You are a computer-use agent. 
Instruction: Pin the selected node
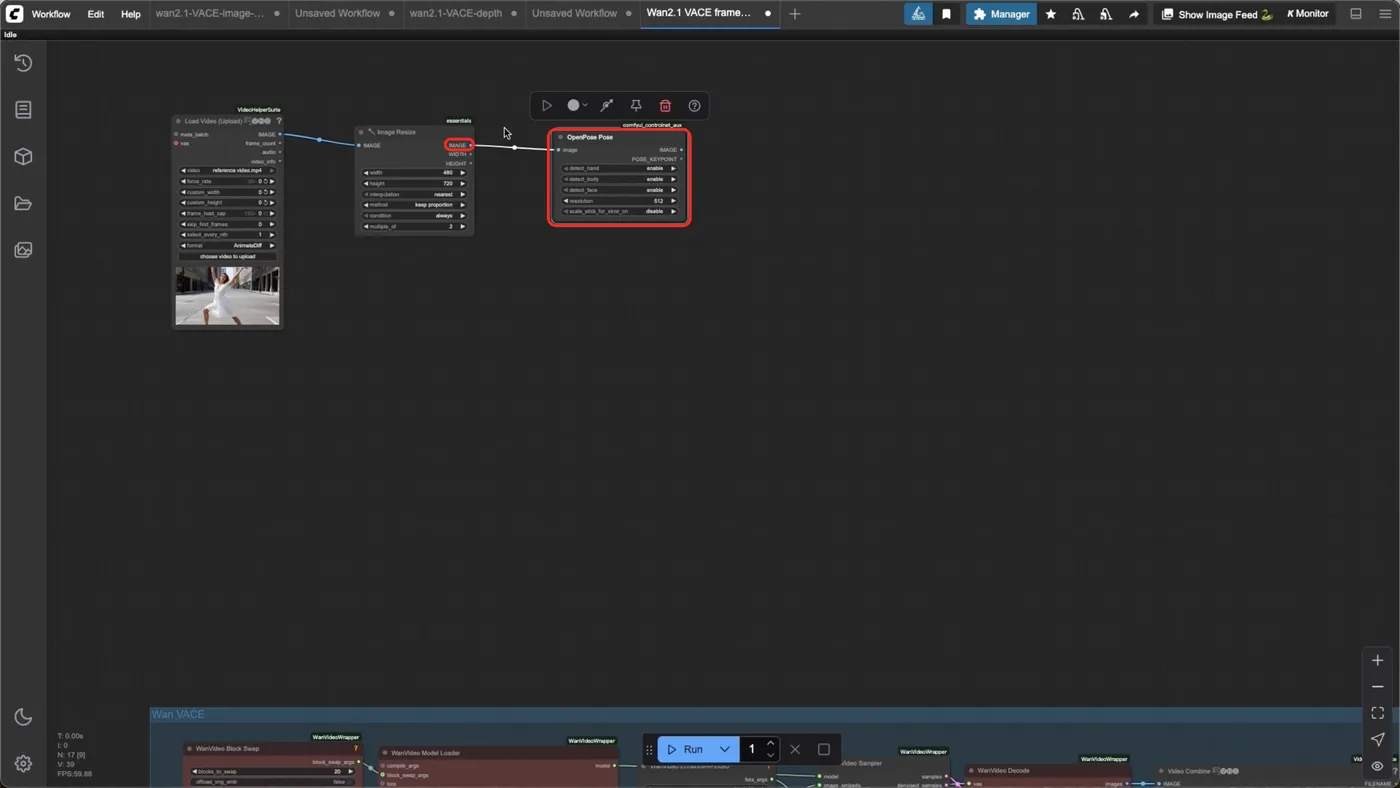coord(635,105)
